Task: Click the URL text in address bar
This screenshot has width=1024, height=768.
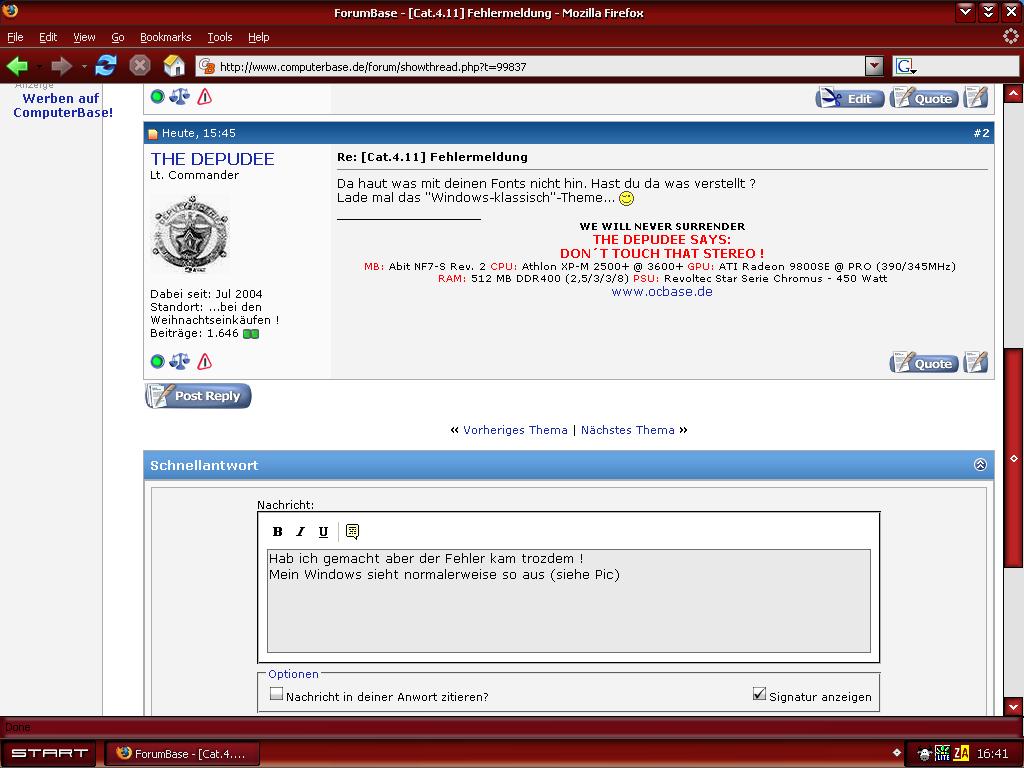Action: pyautogui.click(x=373, y=67)
